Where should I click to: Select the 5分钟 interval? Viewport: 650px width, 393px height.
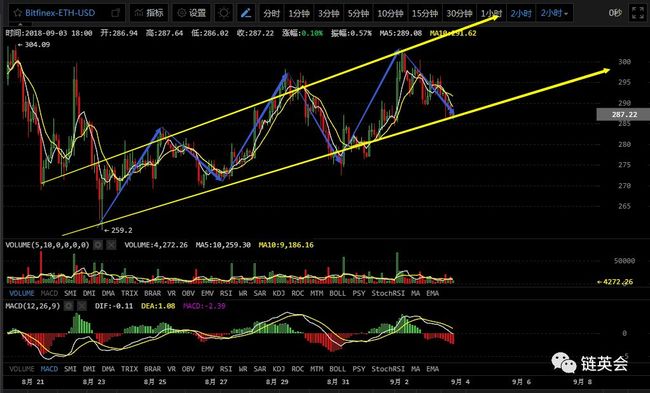[358, 13]
